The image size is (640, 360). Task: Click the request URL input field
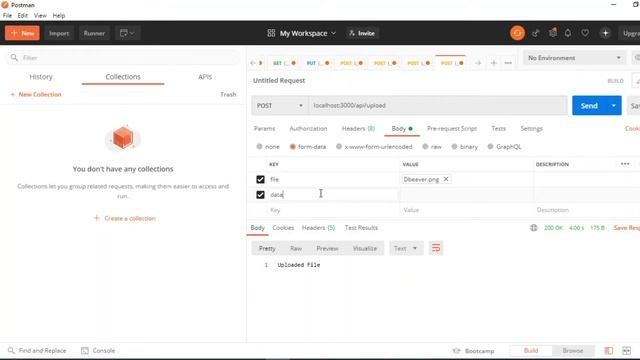pyautogui.click(x=438, y=105)
